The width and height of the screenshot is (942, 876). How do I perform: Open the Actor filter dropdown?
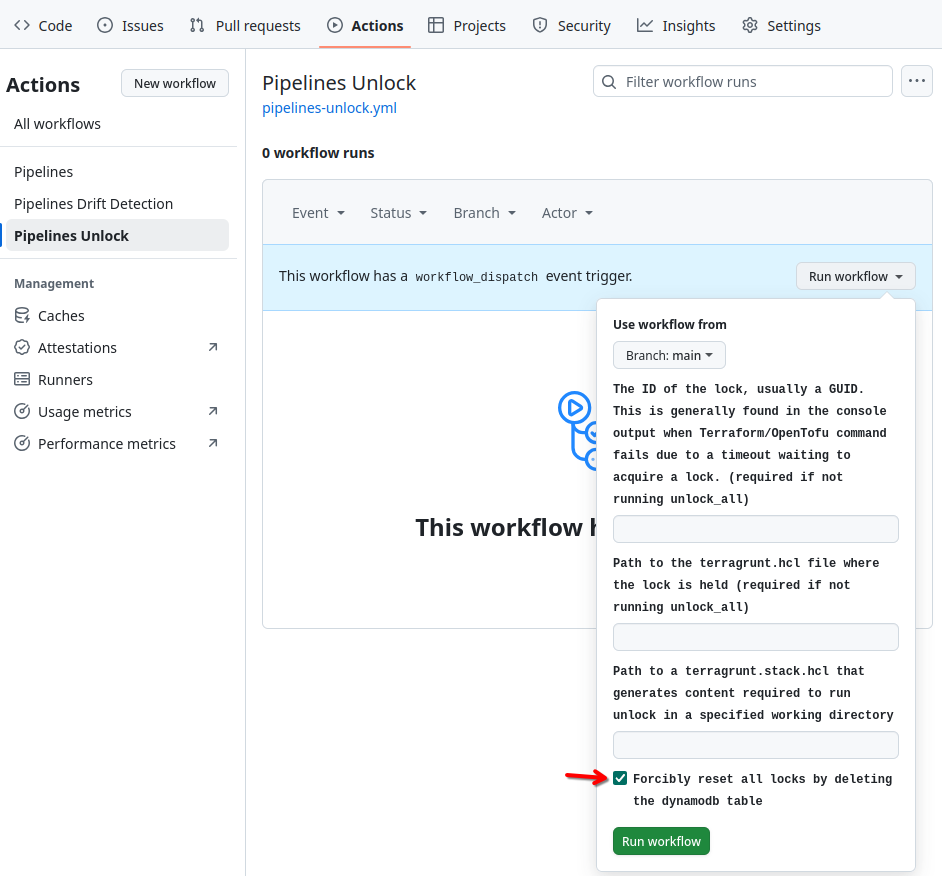click(567, 213)
